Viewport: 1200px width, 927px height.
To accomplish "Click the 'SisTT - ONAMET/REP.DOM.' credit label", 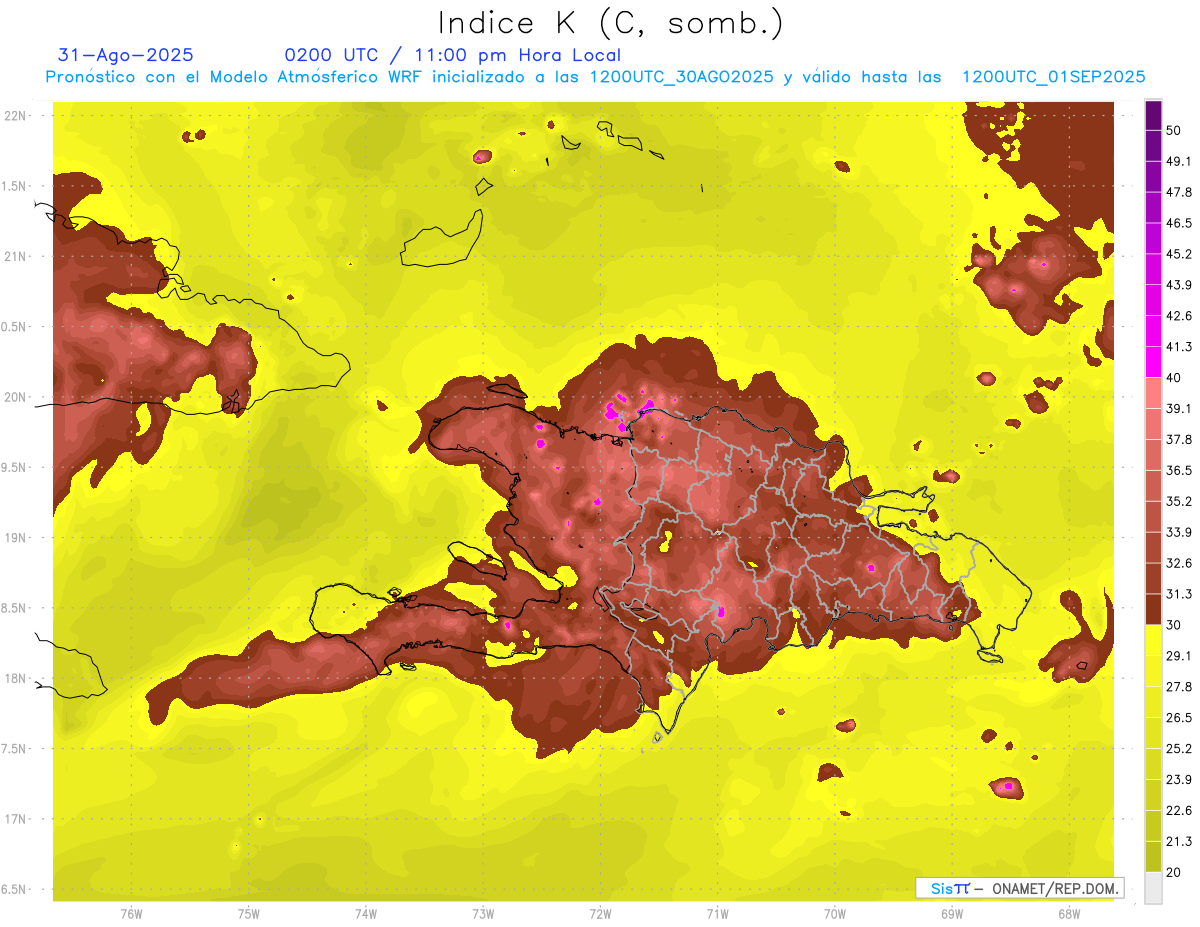I will tap(1019, 888).
